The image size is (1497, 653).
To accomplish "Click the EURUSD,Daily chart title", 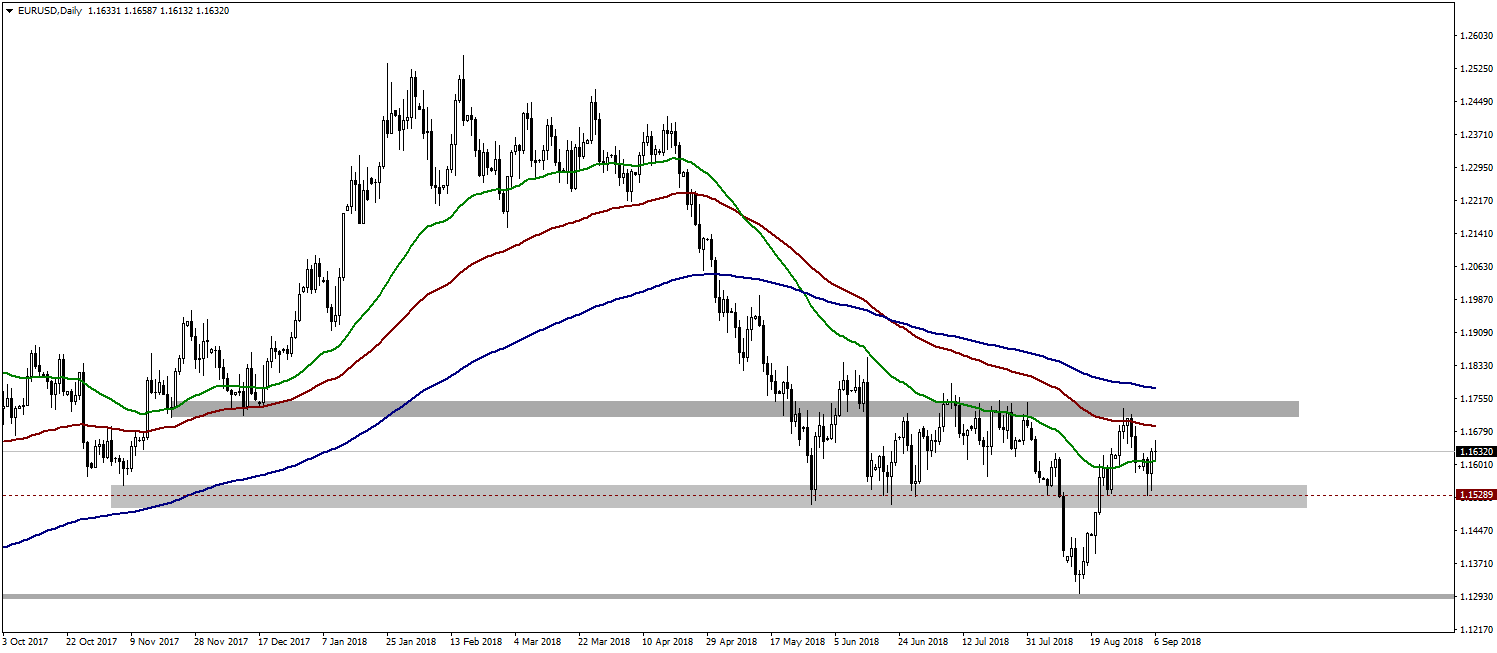I will [48, 11].
